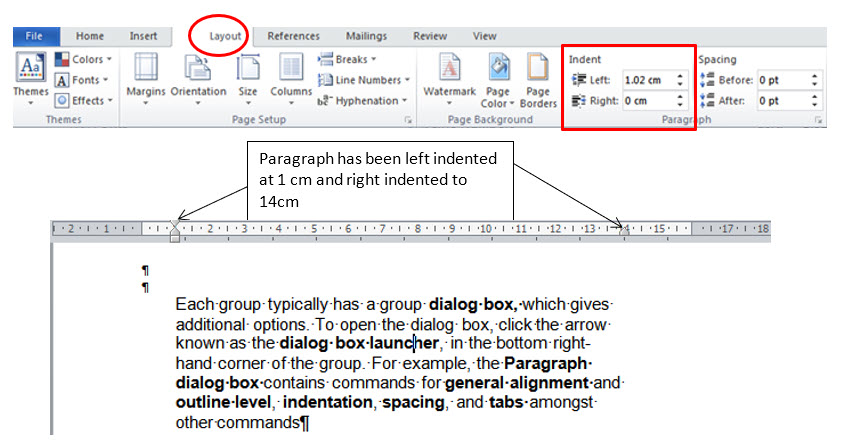
Task: Click the Indent Right icon
Action: point(579,101)
